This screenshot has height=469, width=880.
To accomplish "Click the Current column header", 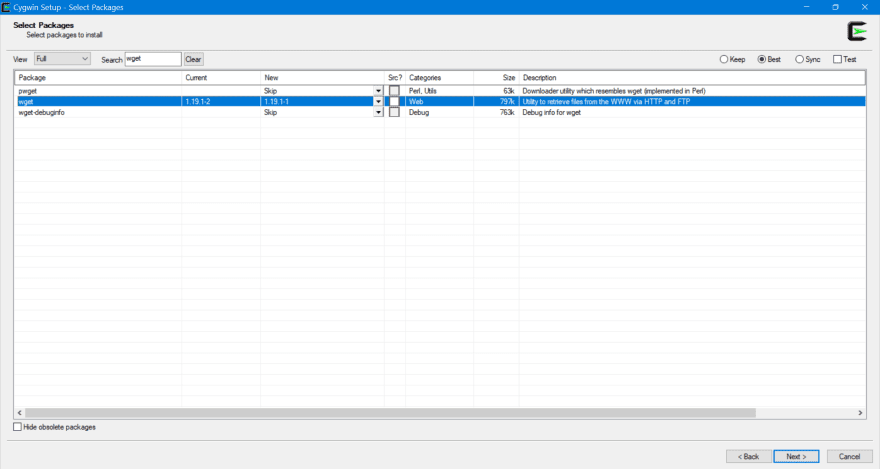I will coord(221,77).
